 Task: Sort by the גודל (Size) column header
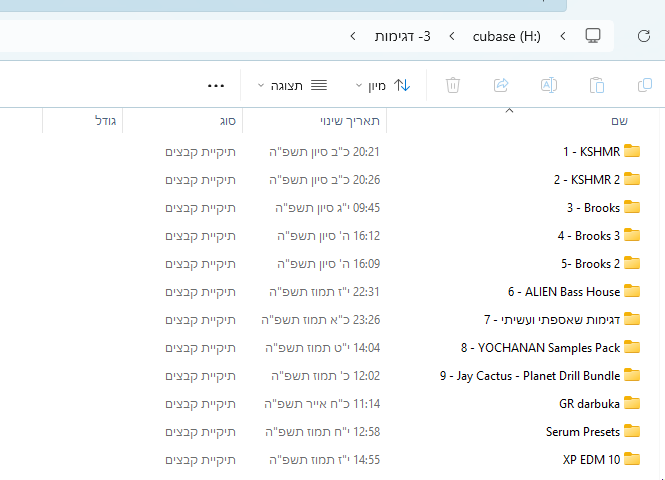click(83, 121)
